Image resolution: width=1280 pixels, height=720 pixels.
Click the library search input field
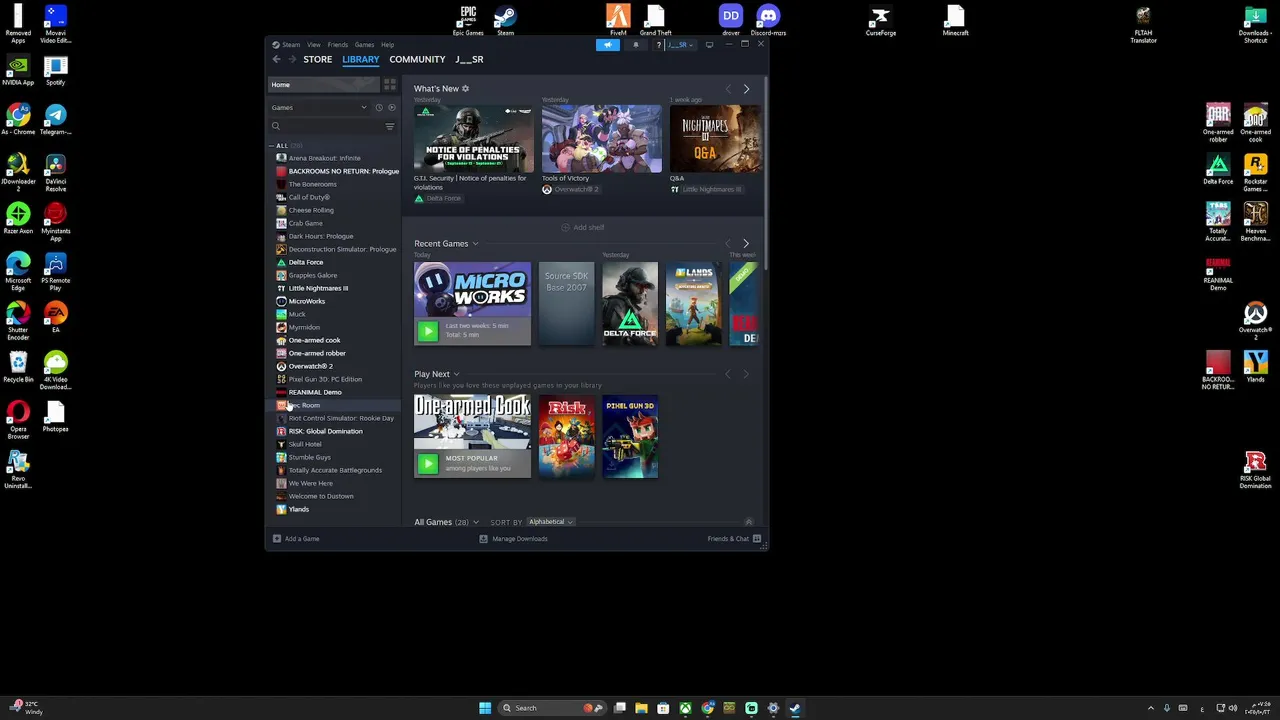(x=325, y=126)
